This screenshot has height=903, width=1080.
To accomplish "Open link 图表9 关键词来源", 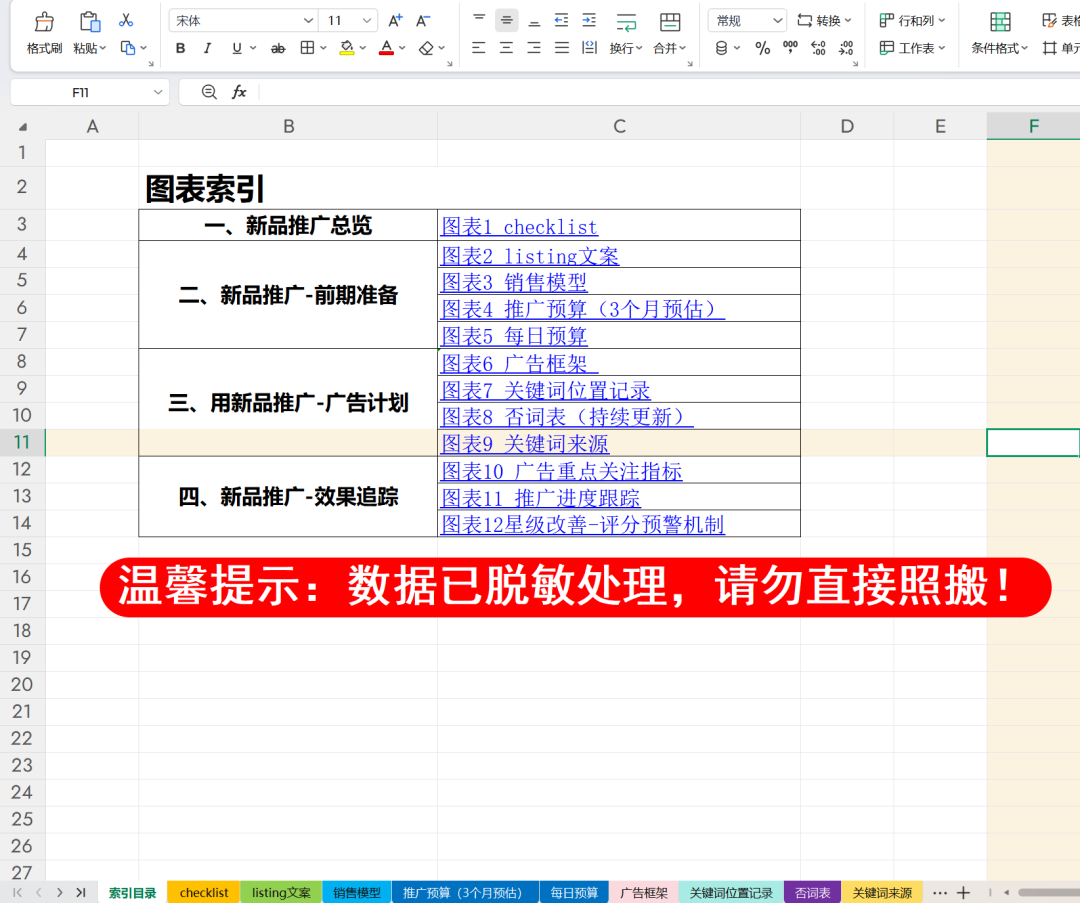I will click(x=525, y=444).
